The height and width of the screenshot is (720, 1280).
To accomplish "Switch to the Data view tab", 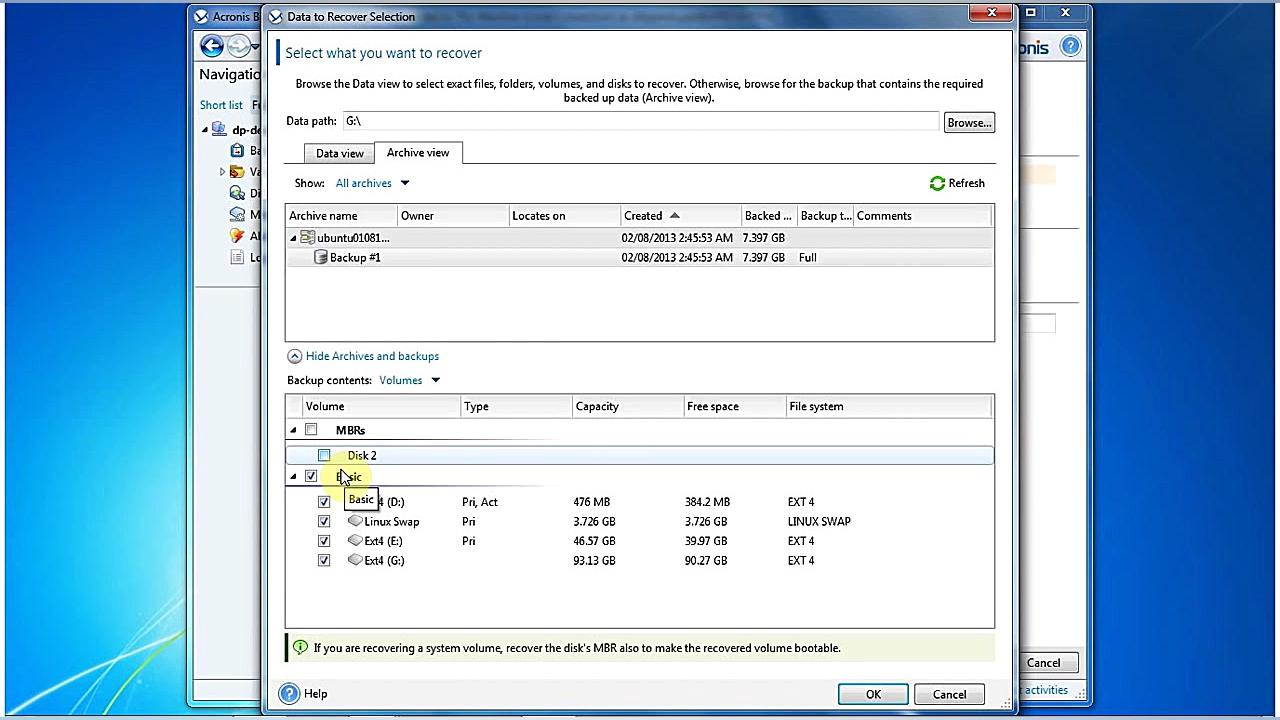I will tap(339, 152).
